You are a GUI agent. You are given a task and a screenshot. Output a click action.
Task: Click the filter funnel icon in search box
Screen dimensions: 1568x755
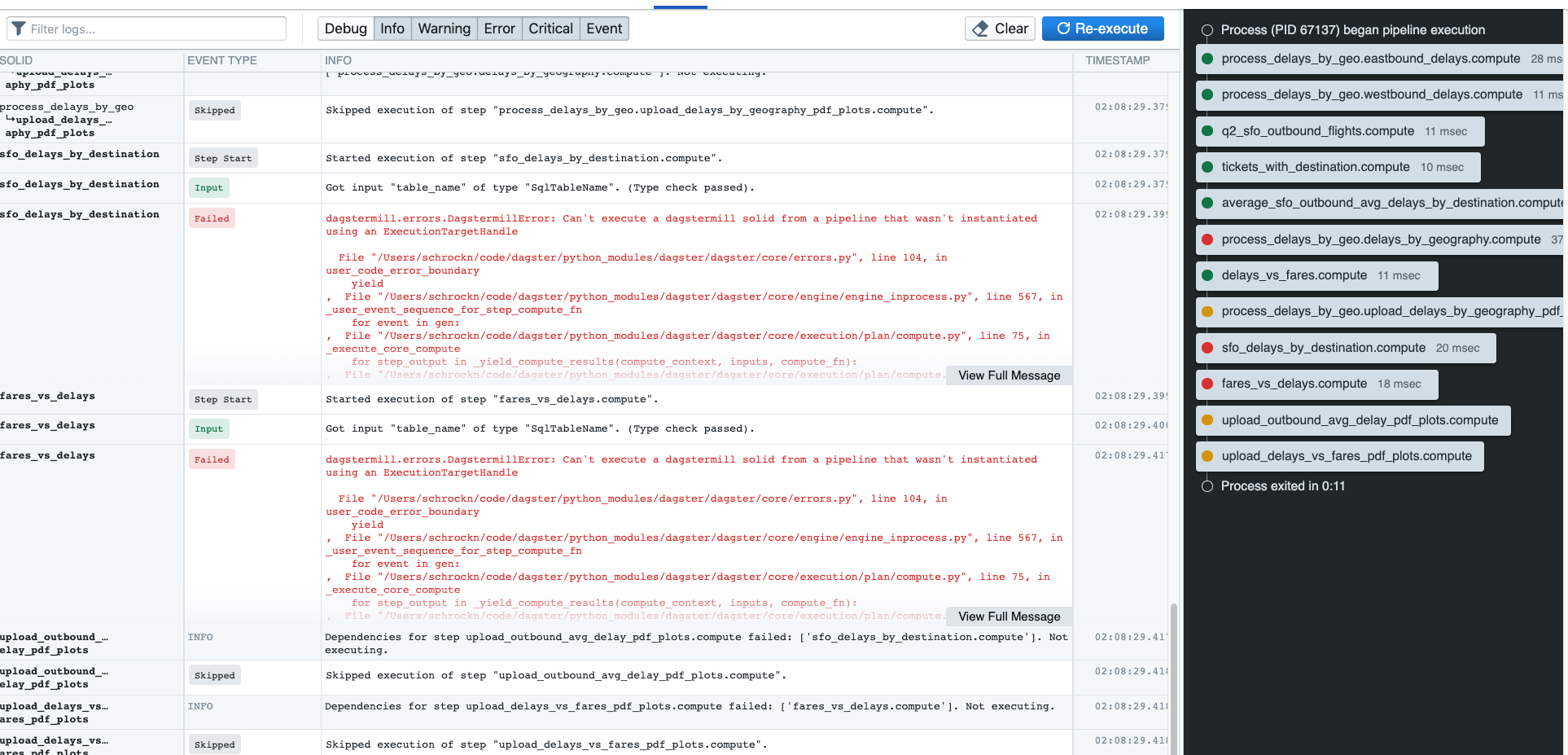pyautogui.click(x=18, y=29)
